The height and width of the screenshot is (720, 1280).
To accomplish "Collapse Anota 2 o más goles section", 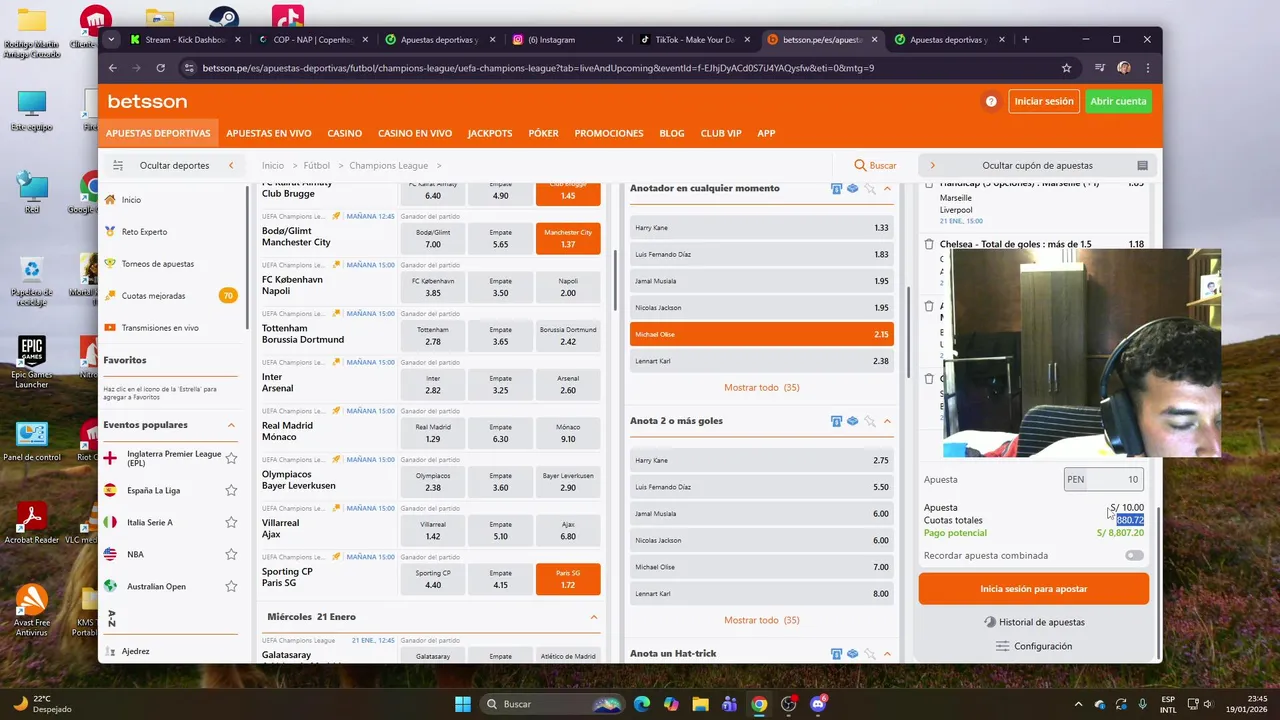I will tap(887, 421).
